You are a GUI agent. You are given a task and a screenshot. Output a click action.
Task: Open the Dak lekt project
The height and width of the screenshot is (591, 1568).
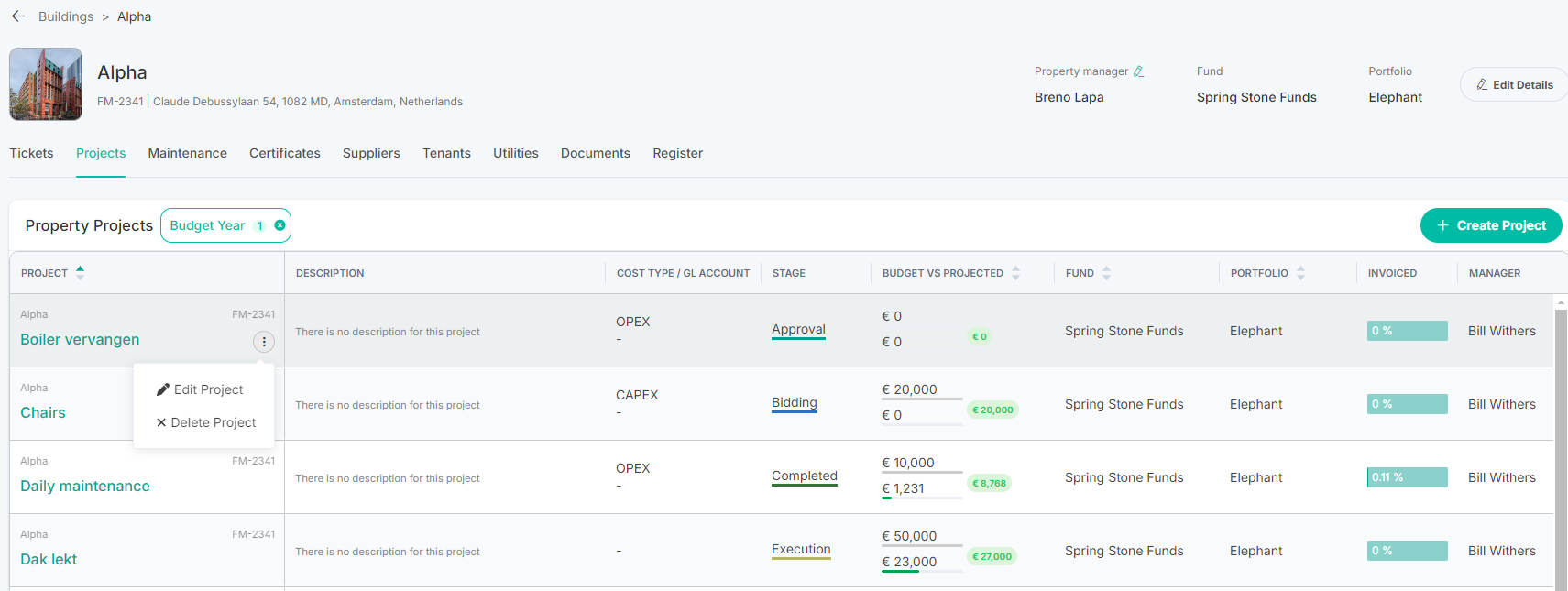(x=49, y=559)
